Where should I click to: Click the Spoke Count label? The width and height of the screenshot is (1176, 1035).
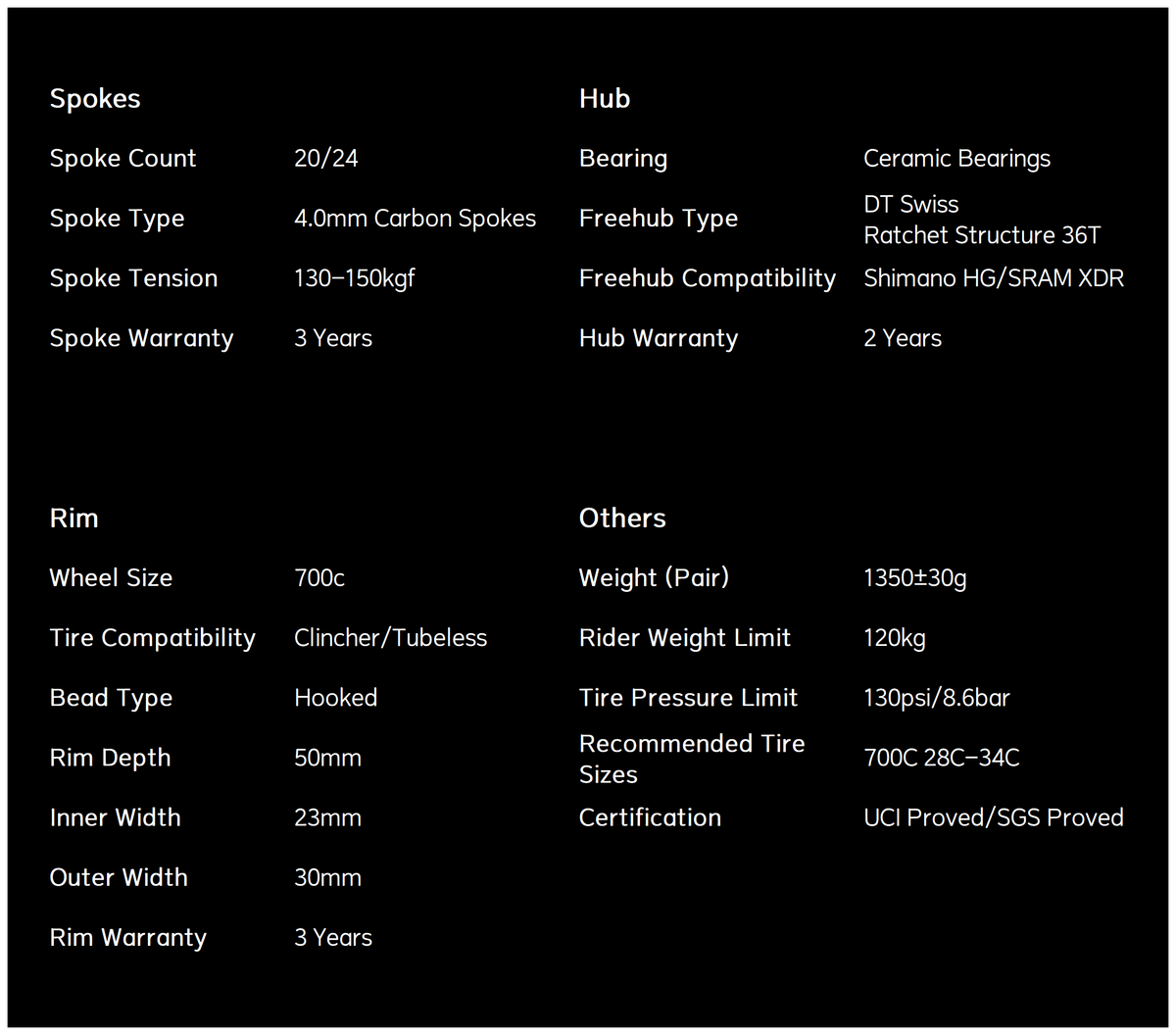click(122, 159)
